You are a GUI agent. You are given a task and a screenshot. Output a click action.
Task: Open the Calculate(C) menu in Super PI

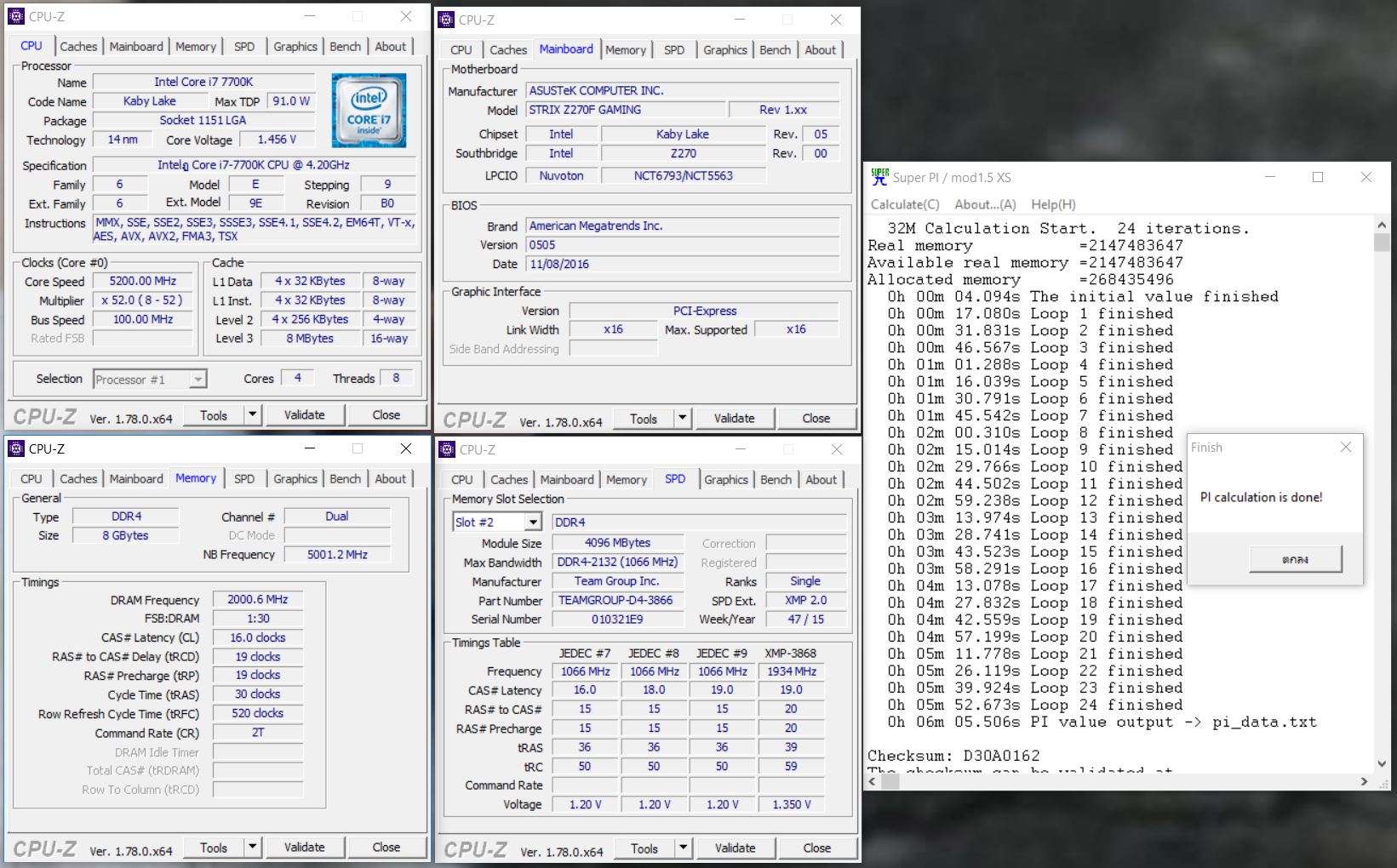pyautogui.click(x=905, y=204)
